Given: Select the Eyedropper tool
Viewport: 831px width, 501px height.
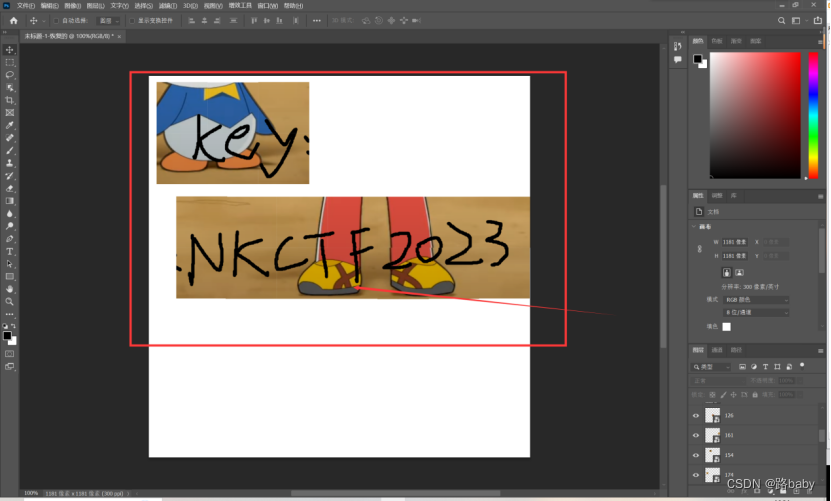Looking at the screenshot, I should tap(10, 125).
